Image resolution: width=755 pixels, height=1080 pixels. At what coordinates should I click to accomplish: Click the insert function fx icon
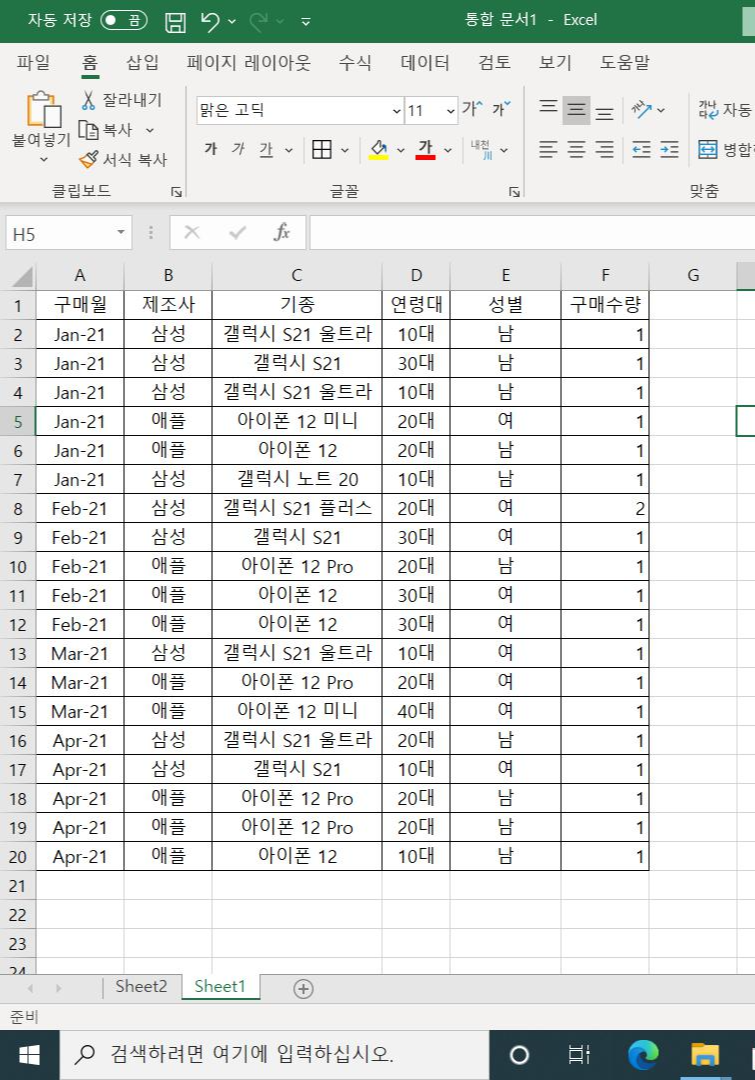(282, 232)
